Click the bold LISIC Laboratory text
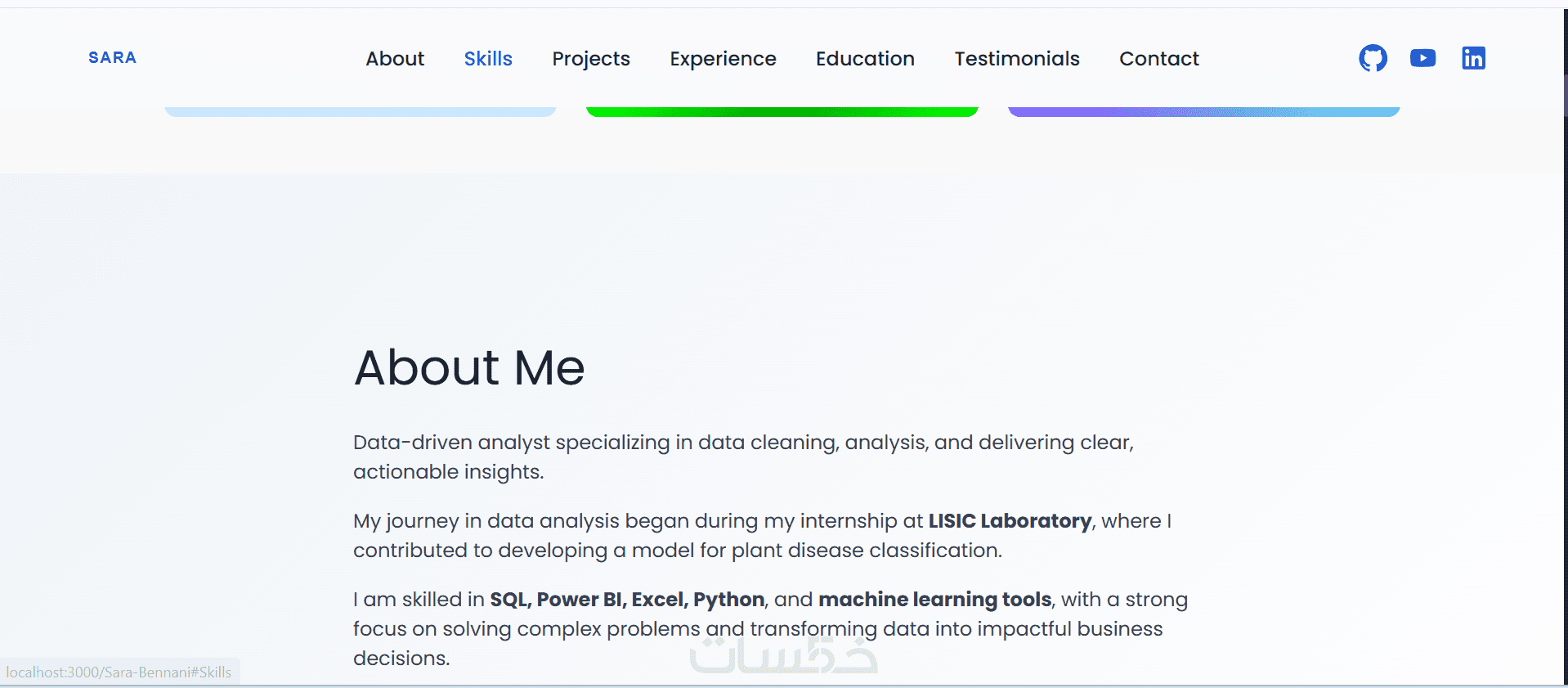The width and height of the screenshot is (1568, 688). click(x=1010, y=521)
